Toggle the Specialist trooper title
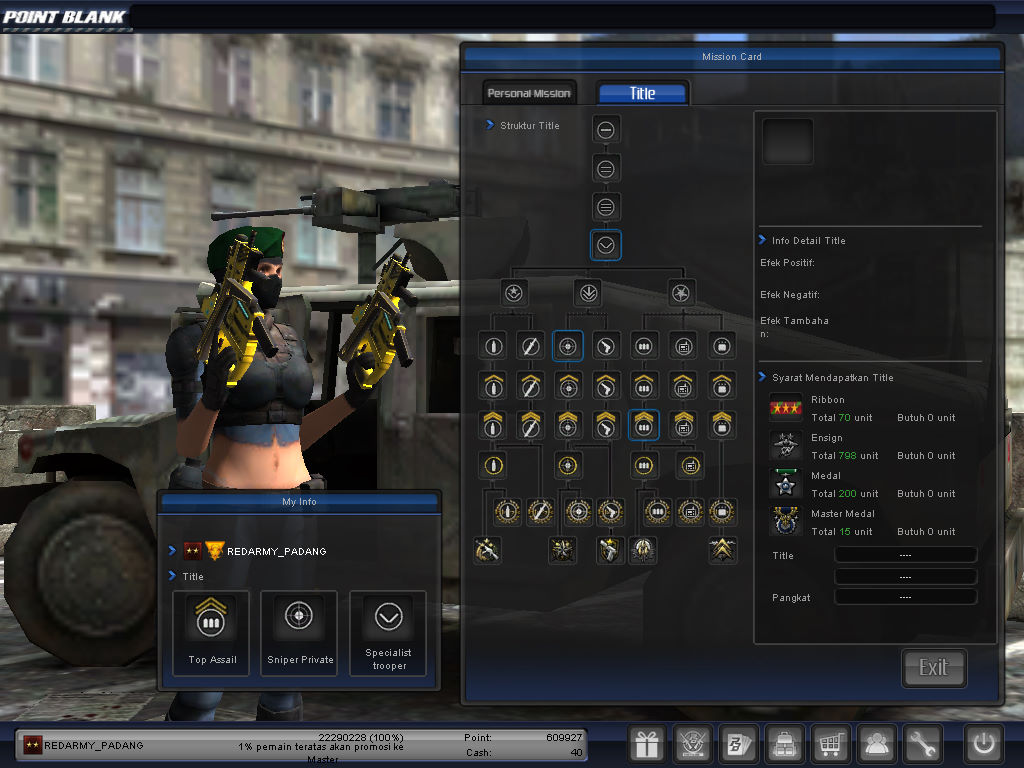 (x=387, y=630)
